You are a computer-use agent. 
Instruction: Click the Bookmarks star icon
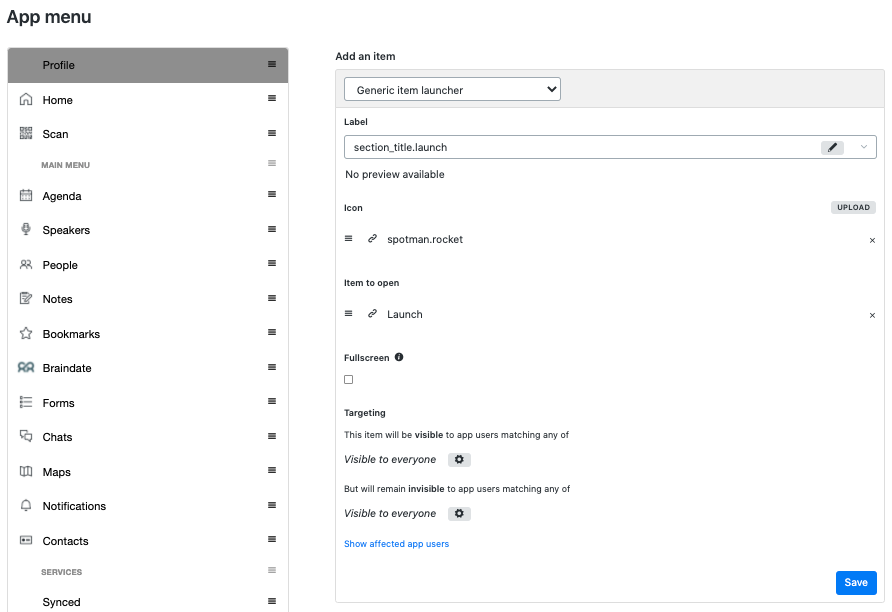pyautogui.click(x=26, y=333)
